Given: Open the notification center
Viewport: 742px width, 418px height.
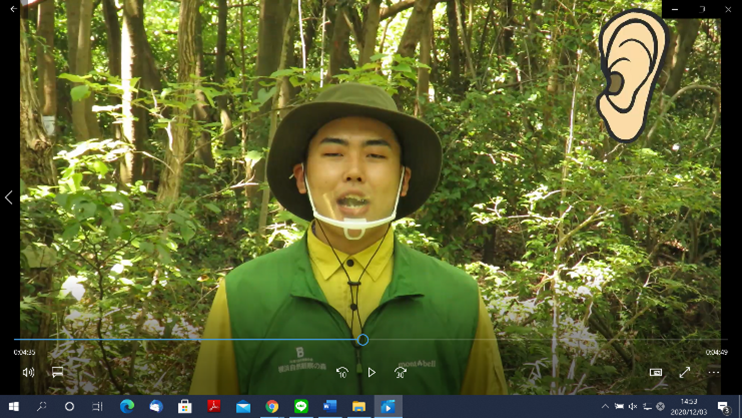Looking at the screenshot, I should click(x=723, y=407).
